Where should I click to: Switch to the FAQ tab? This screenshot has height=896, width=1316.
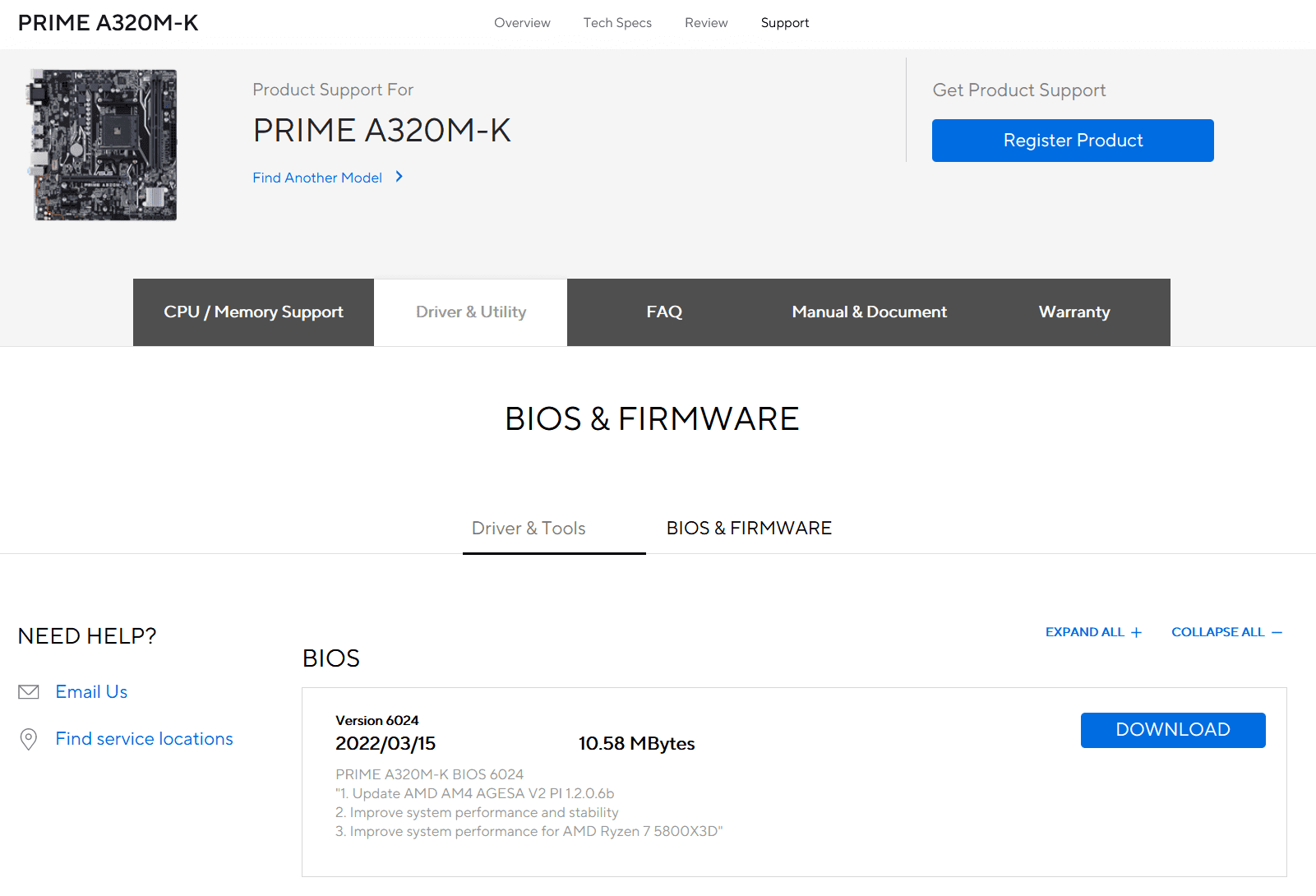point(664,312)
